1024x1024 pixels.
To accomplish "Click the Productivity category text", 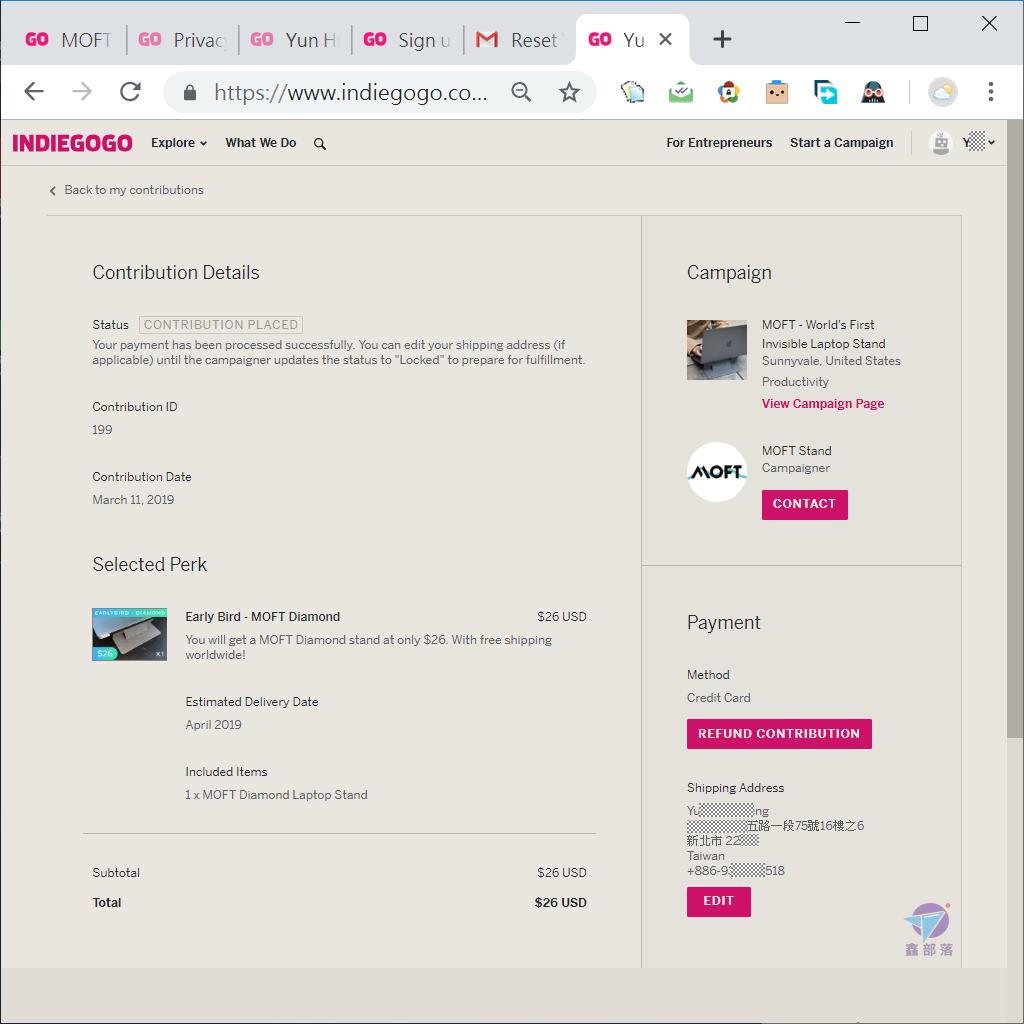I will pos(795,382).
